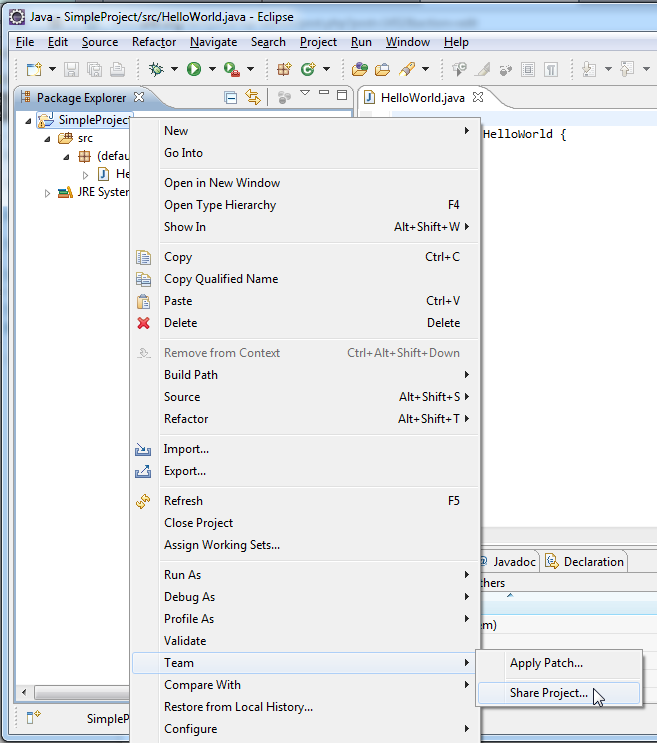657x743 pixels.
Task: Select Copy Qualified Name in context menu
Action: pos(306,279)
